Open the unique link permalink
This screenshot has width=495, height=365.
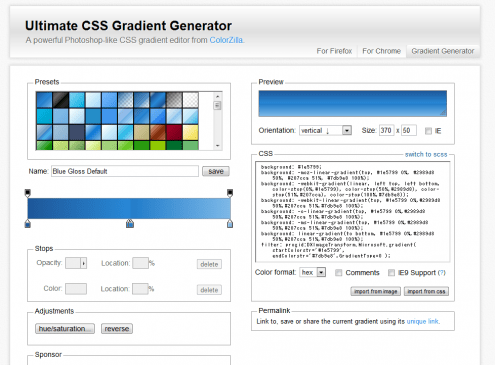pos(423,321)
